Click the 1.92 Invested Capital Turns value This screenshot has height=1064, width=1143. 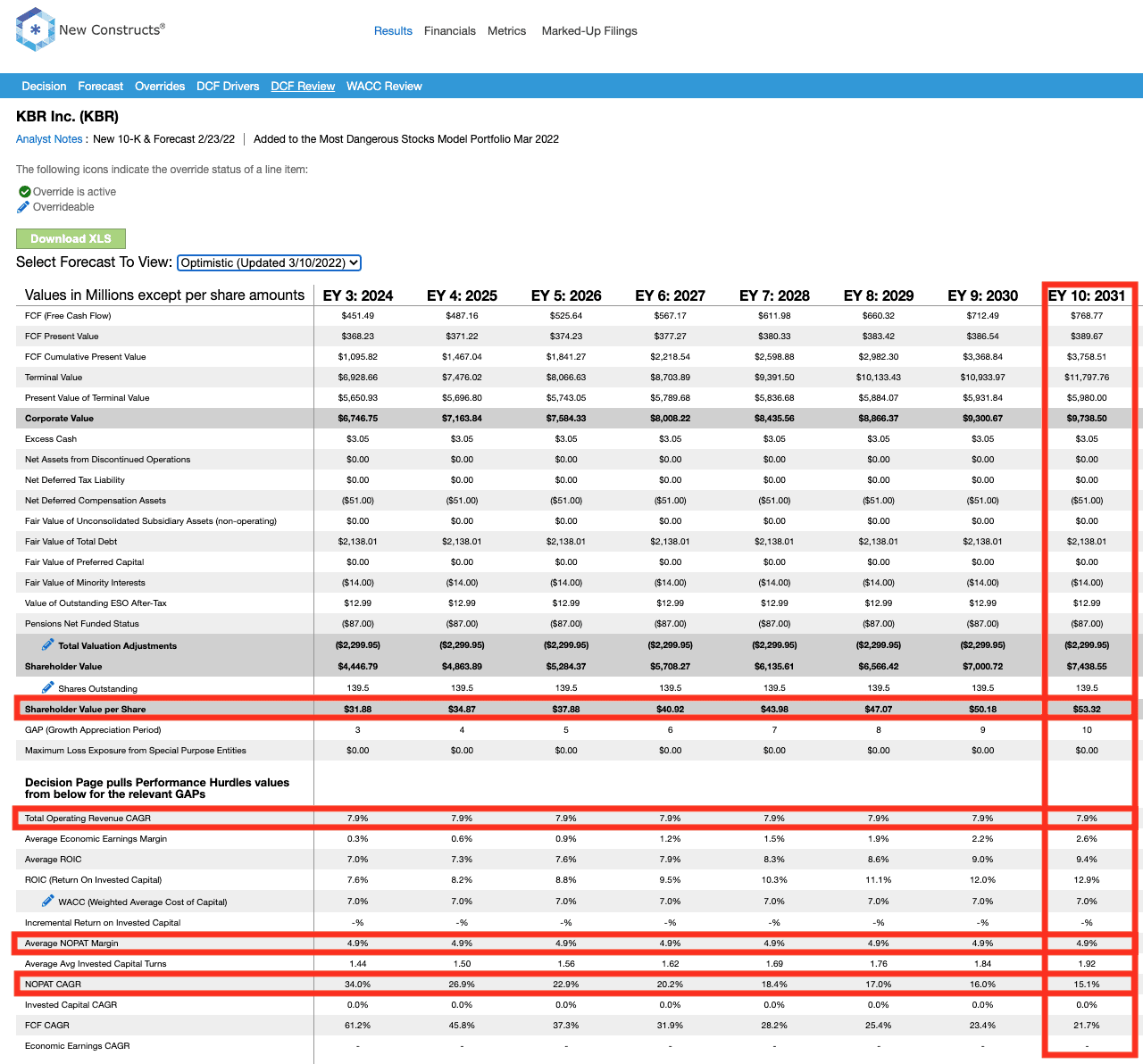[x=1087, y=964]
